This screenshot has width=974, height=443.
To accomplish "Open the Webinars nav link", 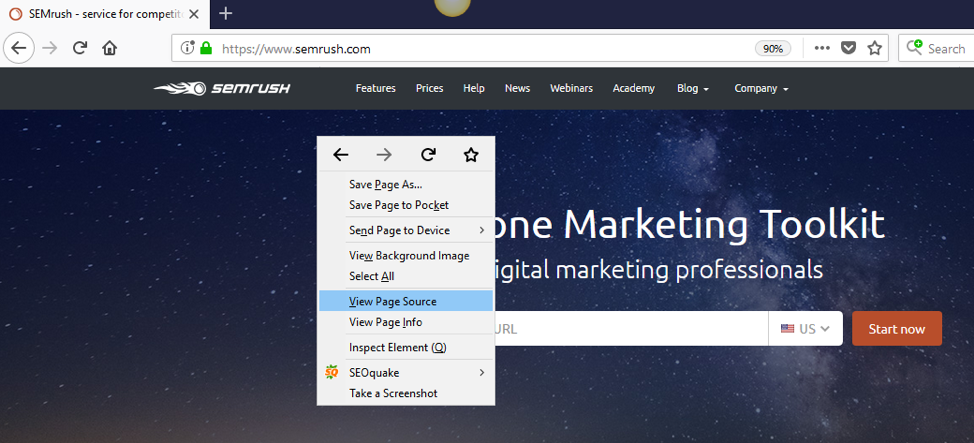I will [571, 88].
